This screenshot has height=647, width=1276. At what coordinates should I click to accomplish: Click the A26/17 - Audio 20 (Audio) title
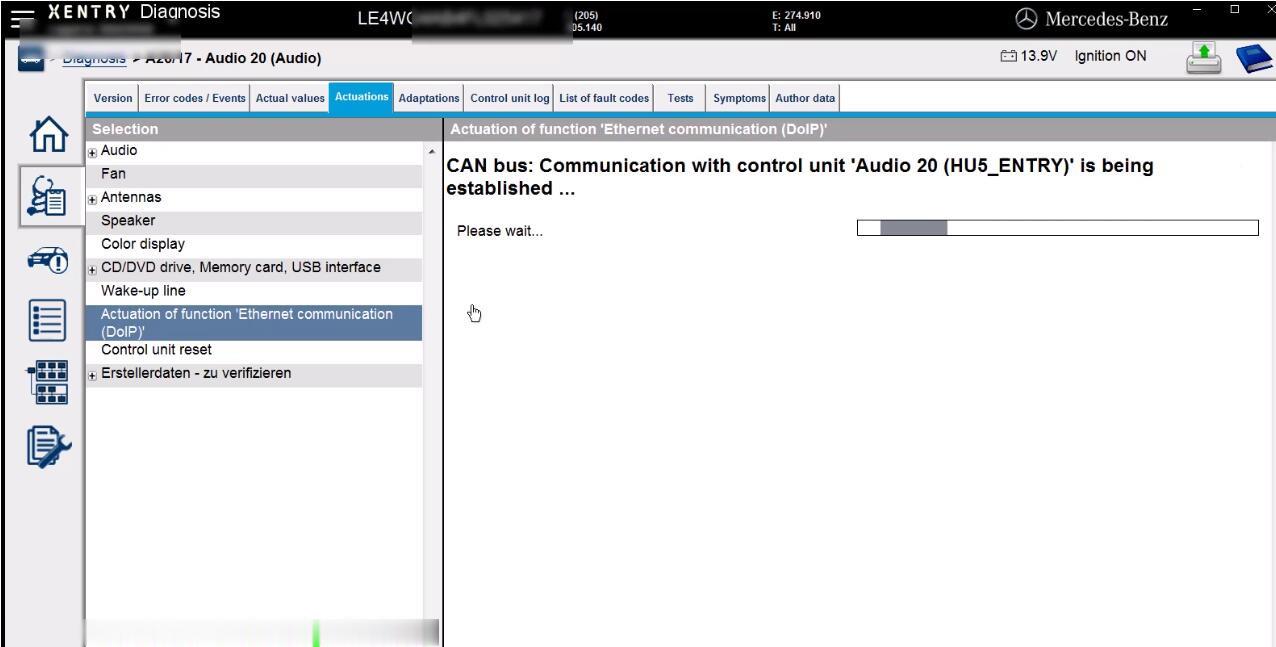pos(233,59)
